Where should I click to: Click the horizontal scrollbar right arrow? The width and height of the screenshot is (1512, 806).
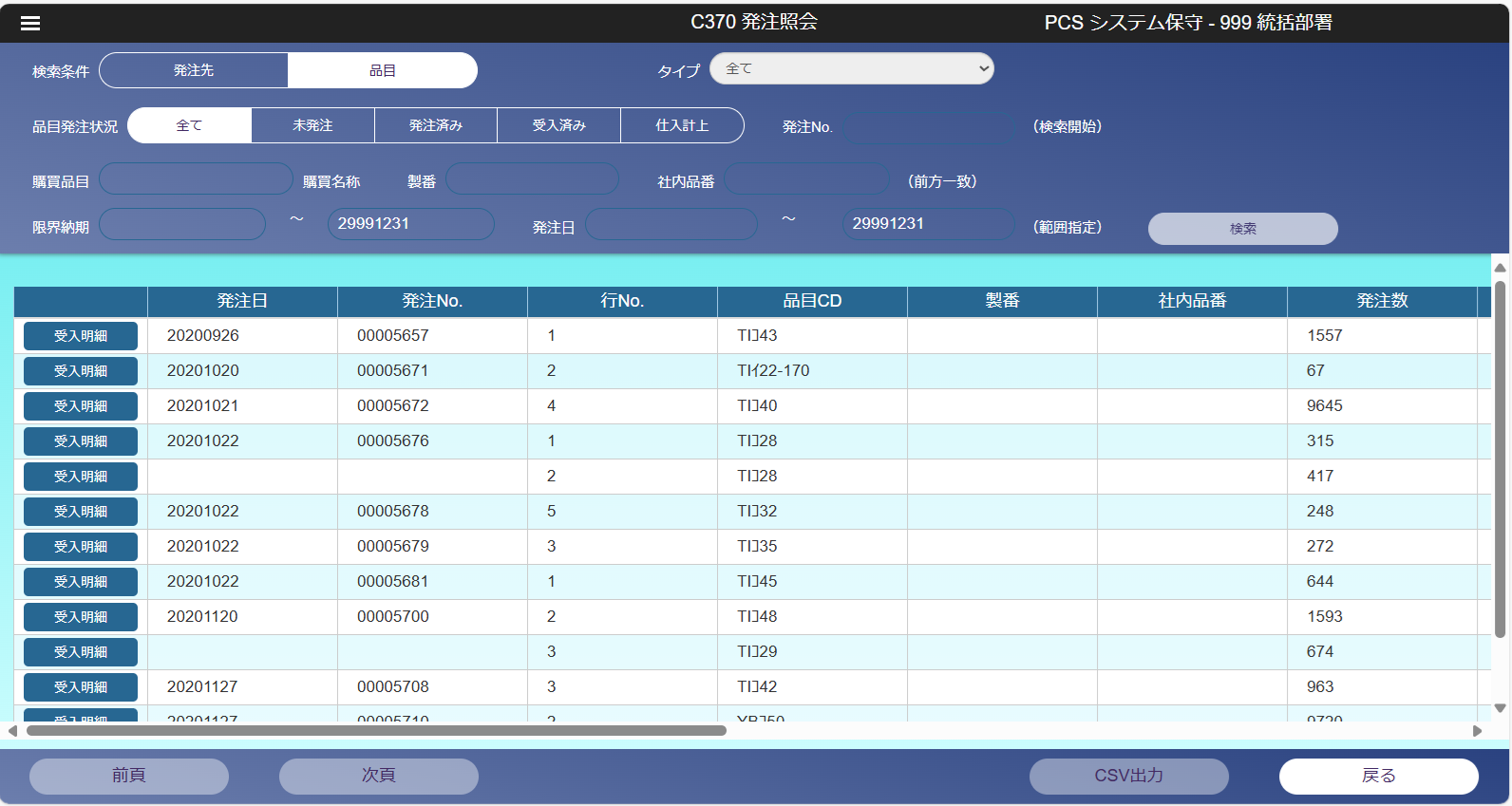point(1477,731)
